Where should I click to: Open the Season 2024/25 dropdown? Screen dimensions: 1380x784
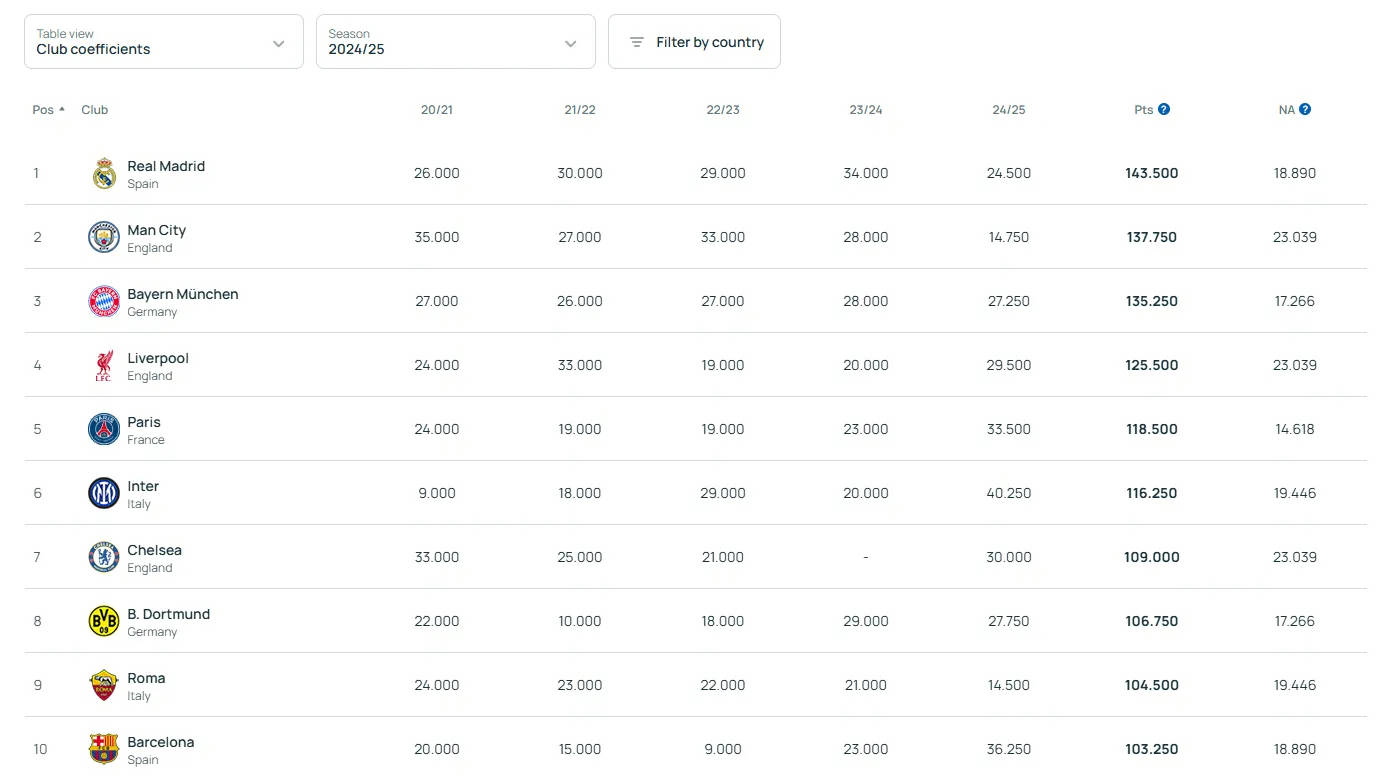point(456,41)
